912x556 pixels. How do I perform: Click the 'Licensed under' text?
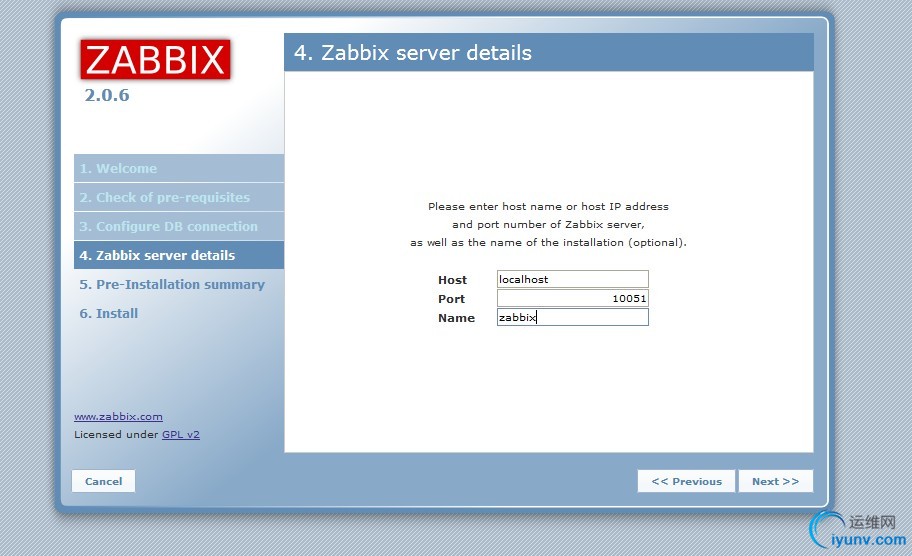tap(116, 434)
